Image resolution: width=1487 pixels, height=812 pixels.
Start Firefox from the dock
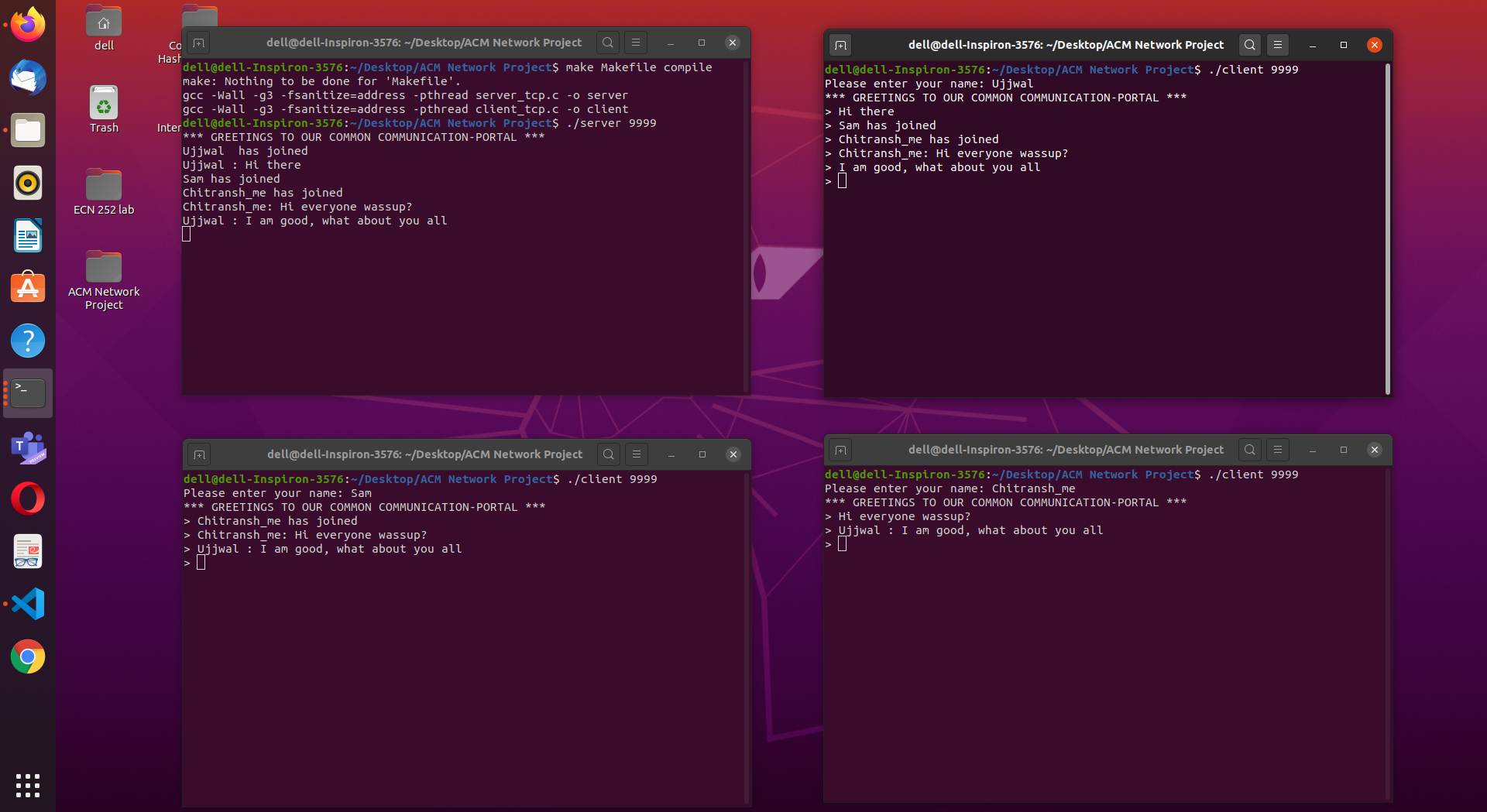click(28, 24)
